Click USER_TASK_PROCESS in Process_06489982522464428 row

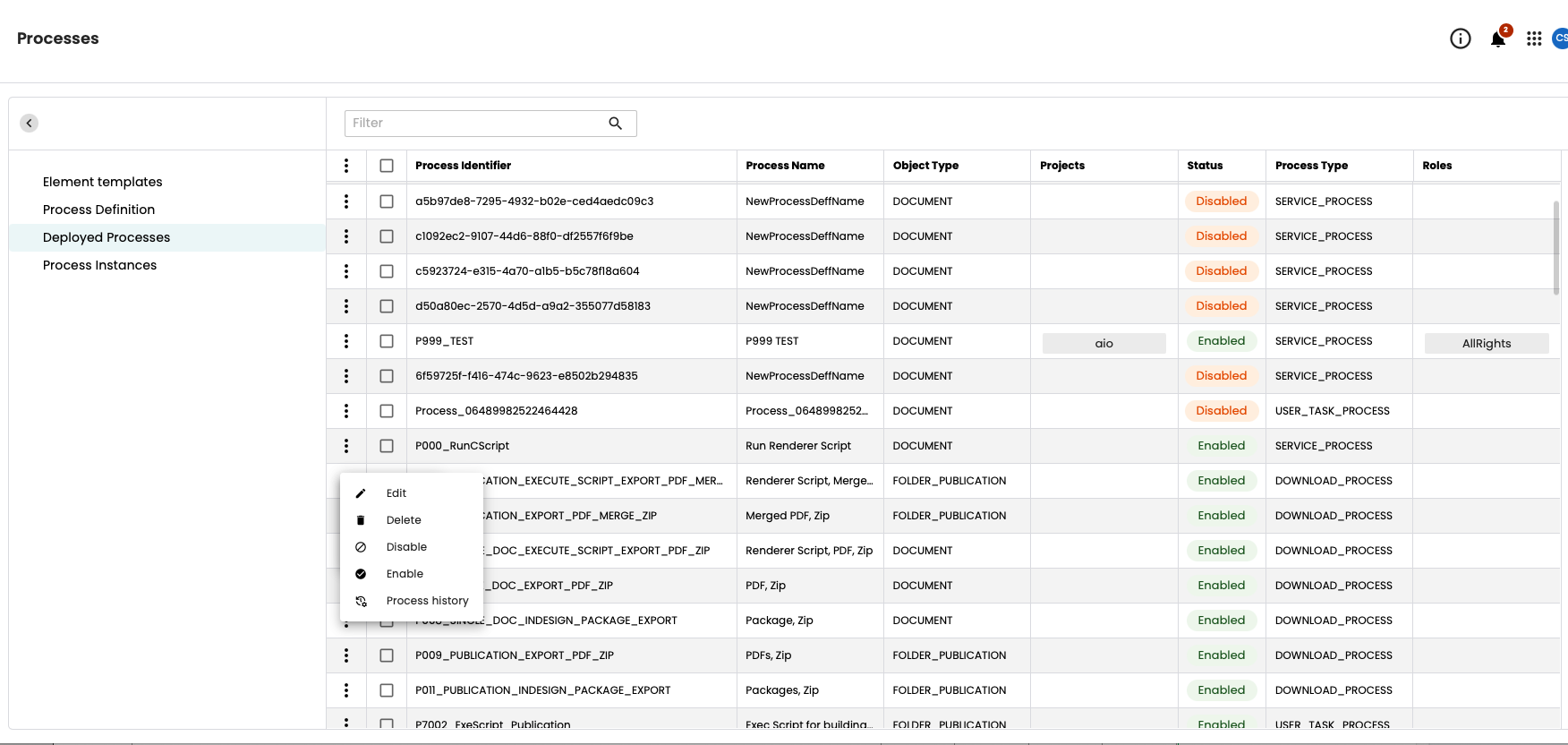[1333, 411]
